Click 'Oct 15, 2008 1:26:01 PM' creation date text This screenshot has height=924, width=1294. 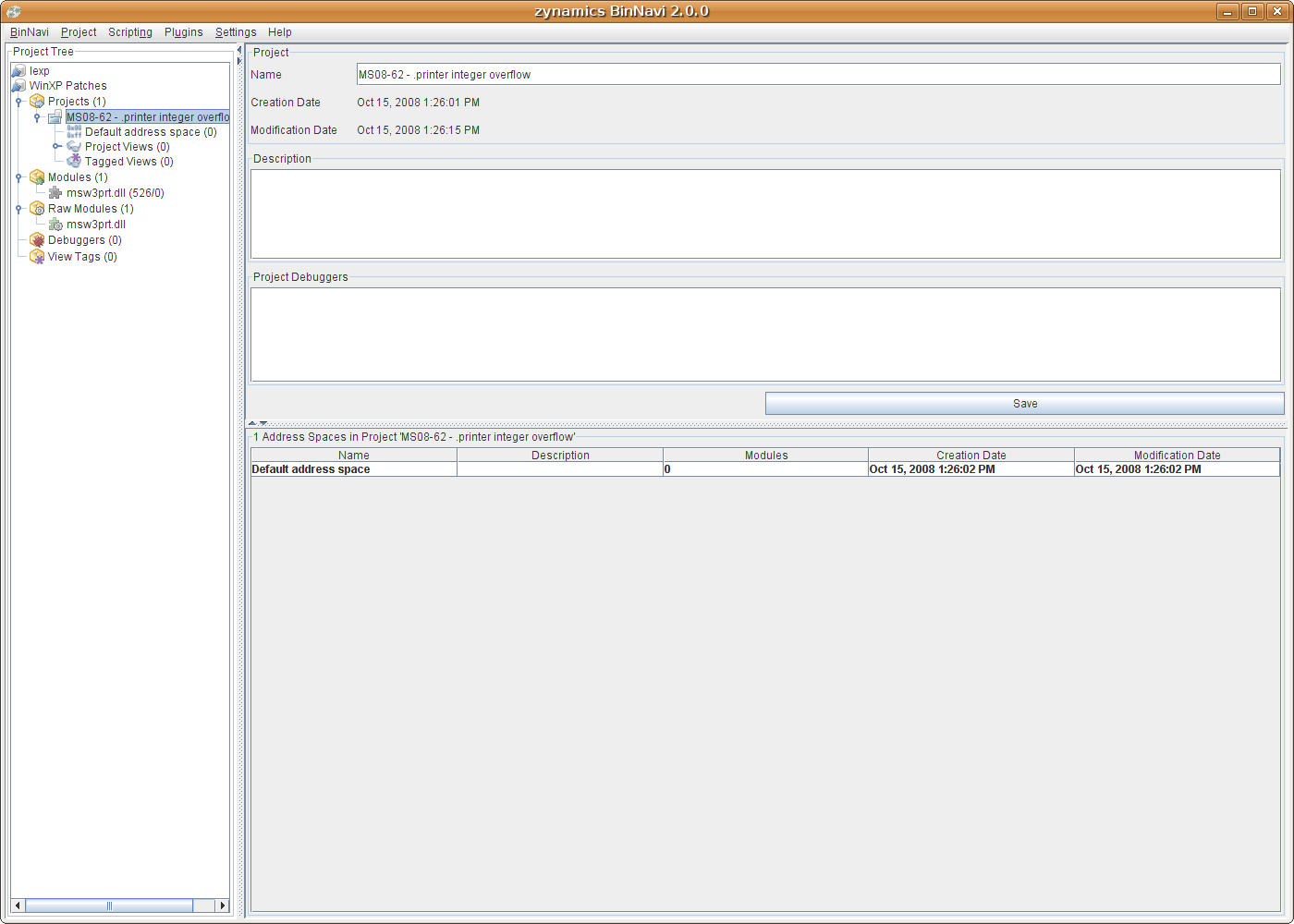(419, 103)
